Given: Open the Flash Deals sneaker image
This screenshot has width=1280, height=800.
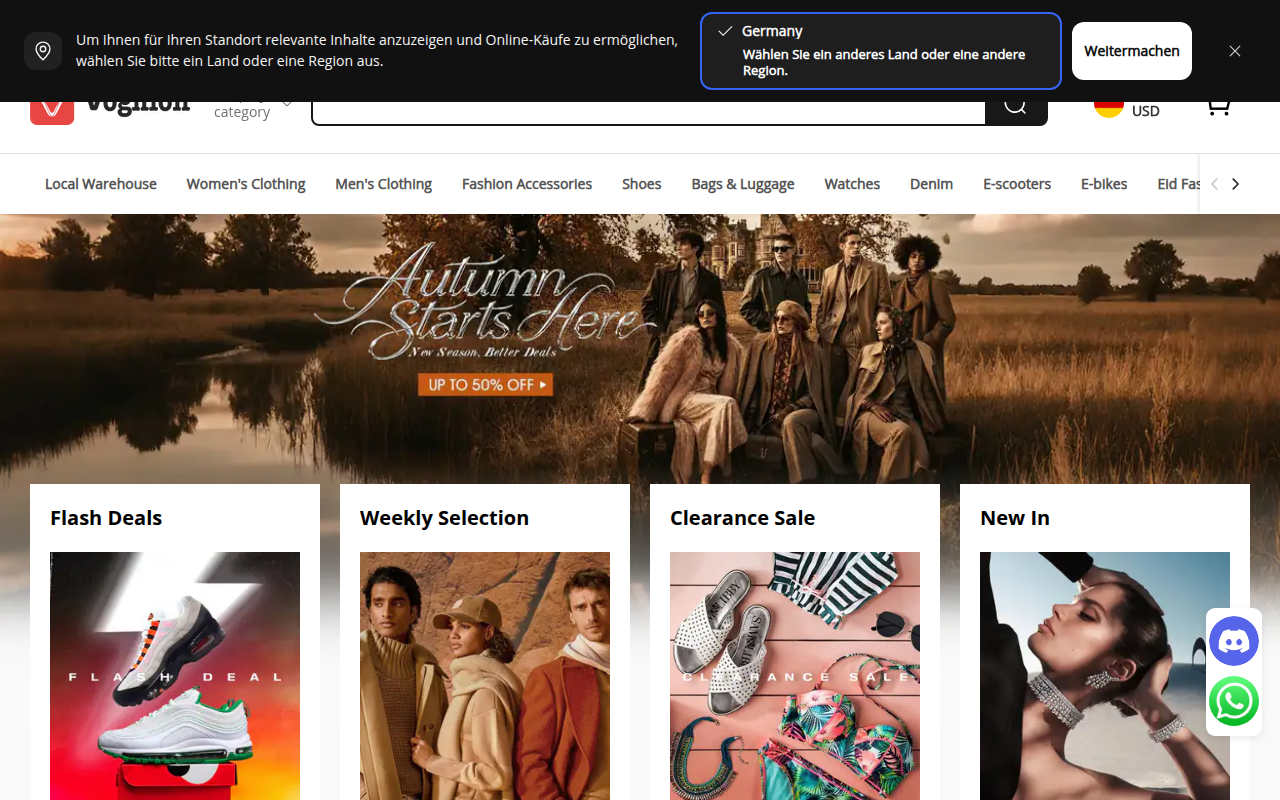Looking at the screenshot, I should [x=175, y=676].
